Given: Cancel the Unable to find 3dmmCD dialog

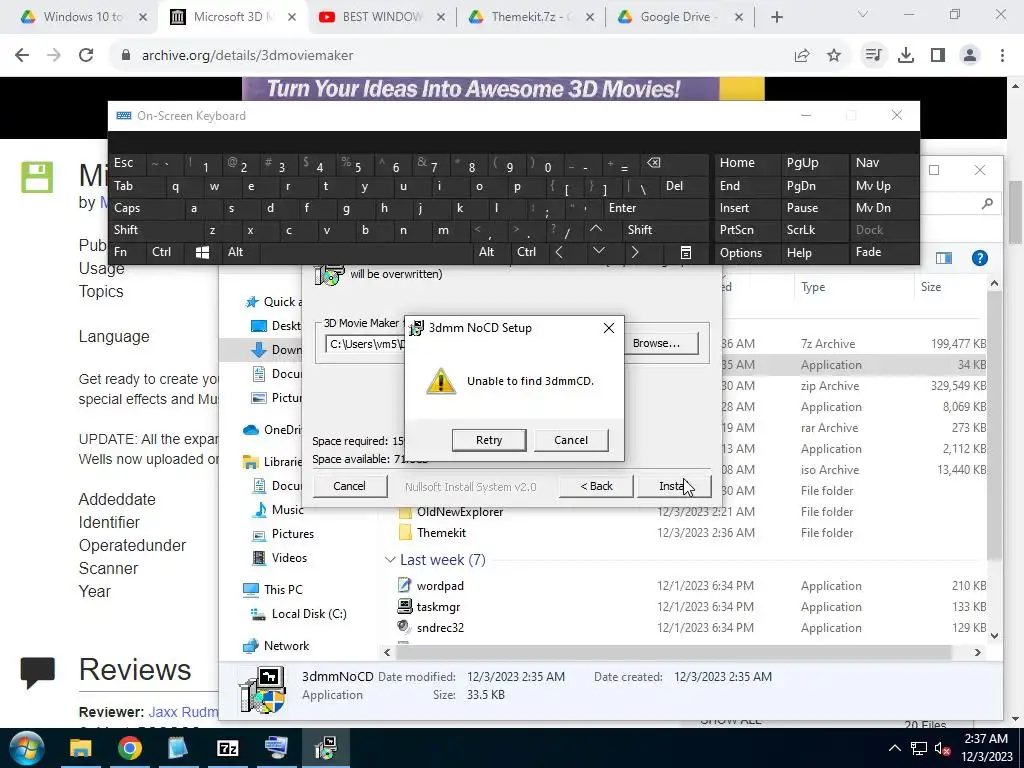Looking at the screenshot, I should pyautogui.click(x=571, y=440).
